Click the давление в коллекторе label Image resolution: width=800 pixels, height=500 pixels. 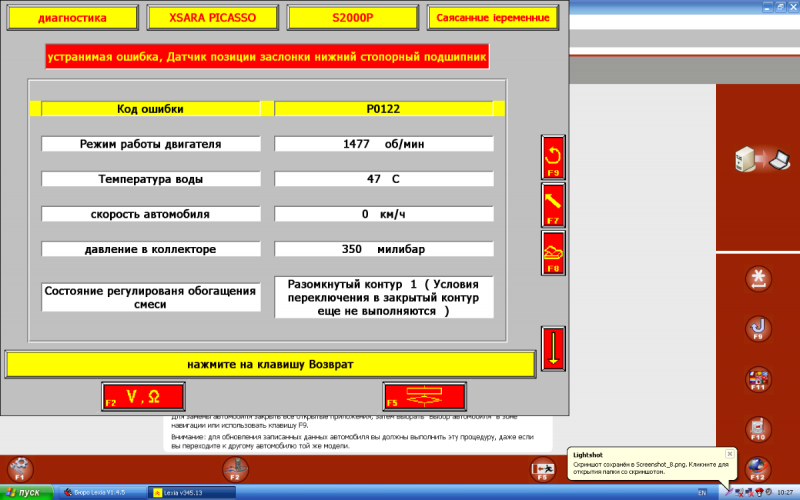(151, 249)
